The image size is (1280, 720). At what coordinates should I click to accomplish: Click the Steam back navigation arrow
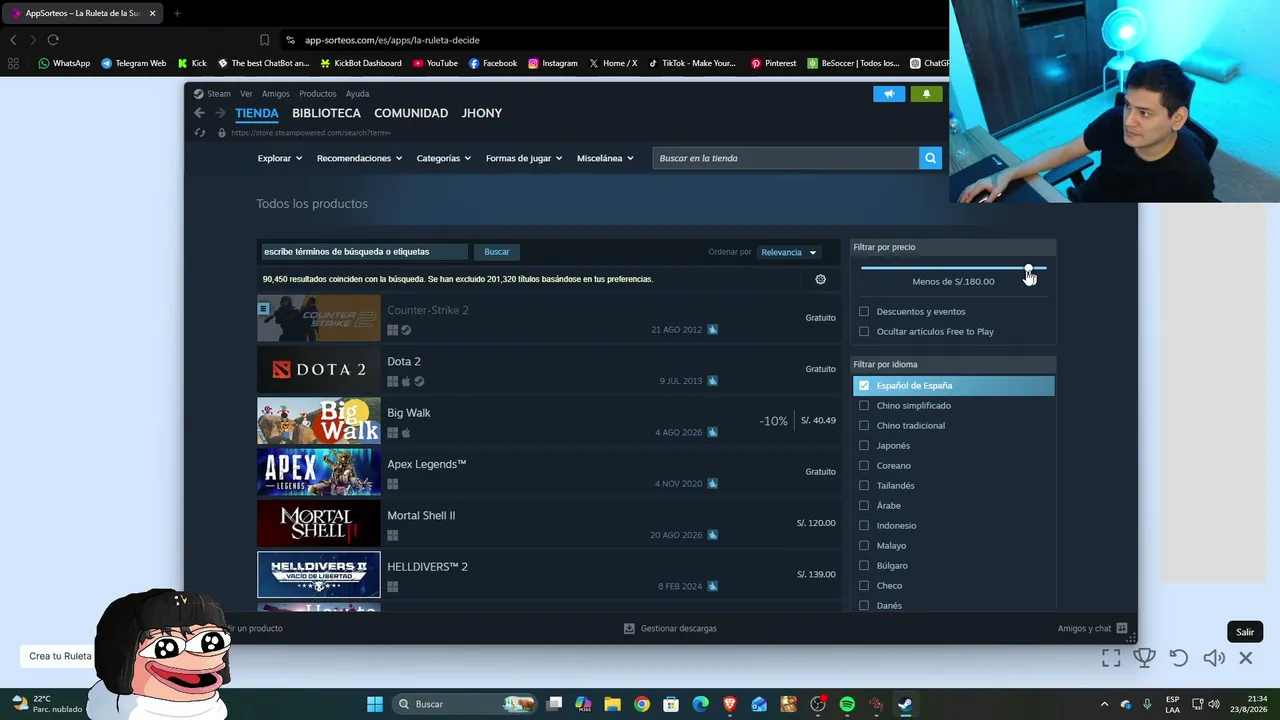pos(199,113)
